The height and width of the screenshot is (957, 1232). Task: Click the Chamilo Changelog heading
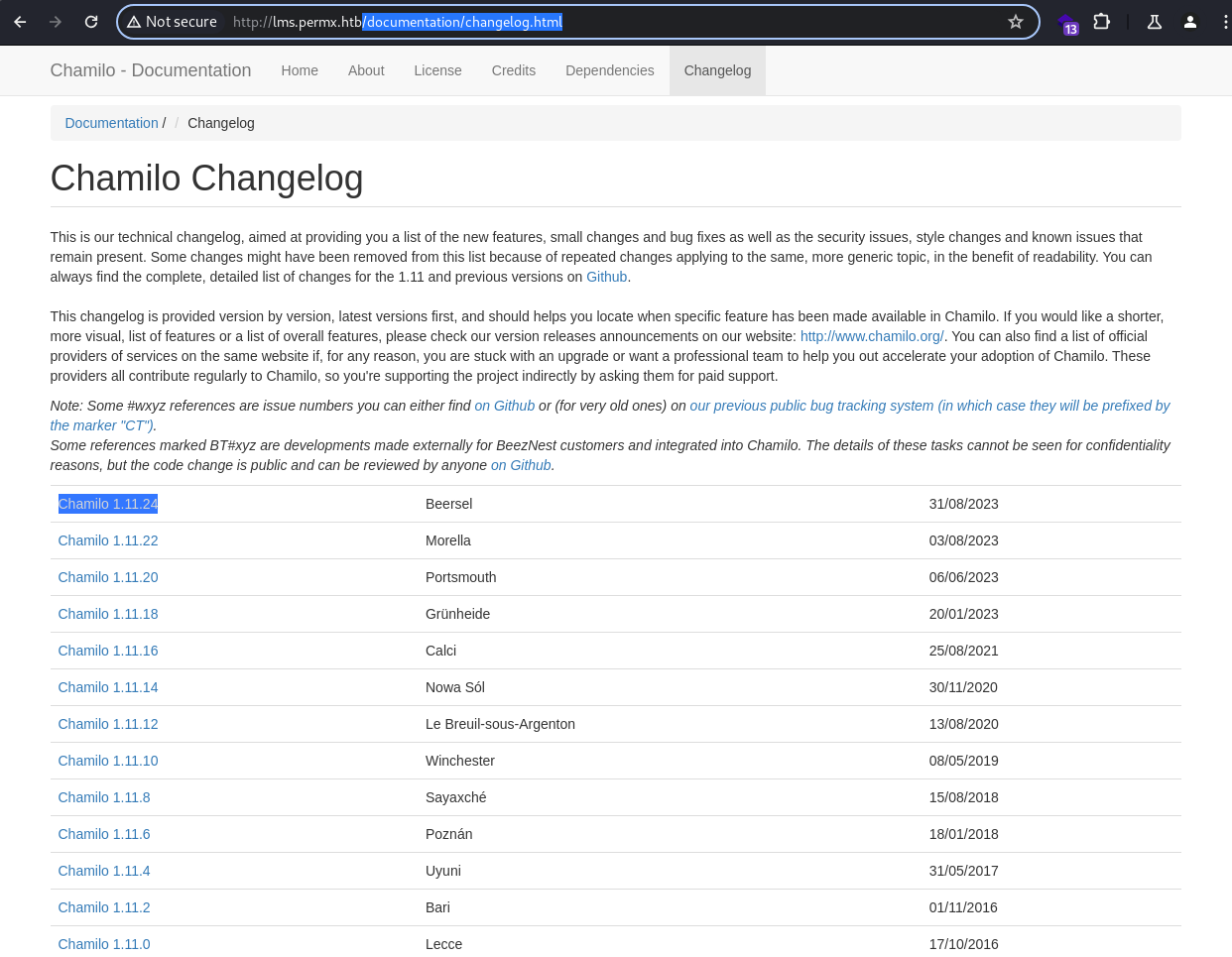click(x=206, y=179)
